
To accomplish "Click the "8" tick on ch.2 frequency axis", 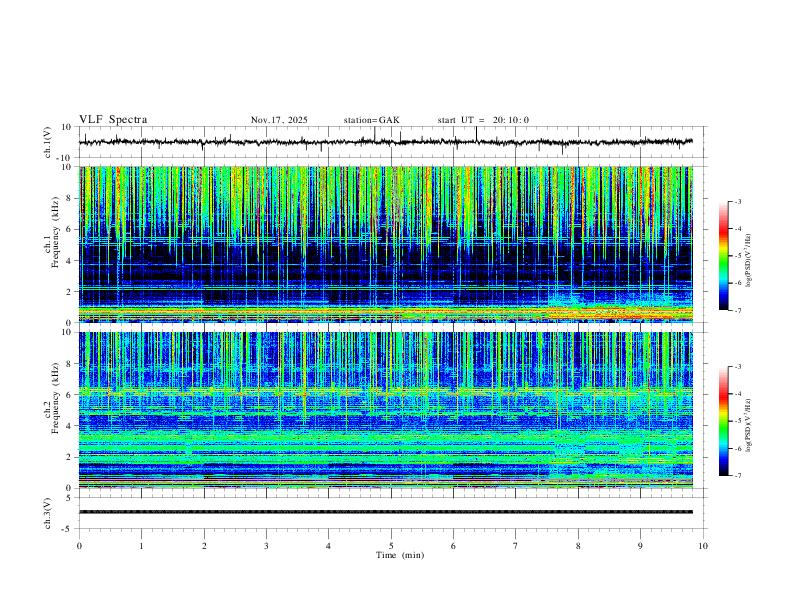I will point(70,364).
